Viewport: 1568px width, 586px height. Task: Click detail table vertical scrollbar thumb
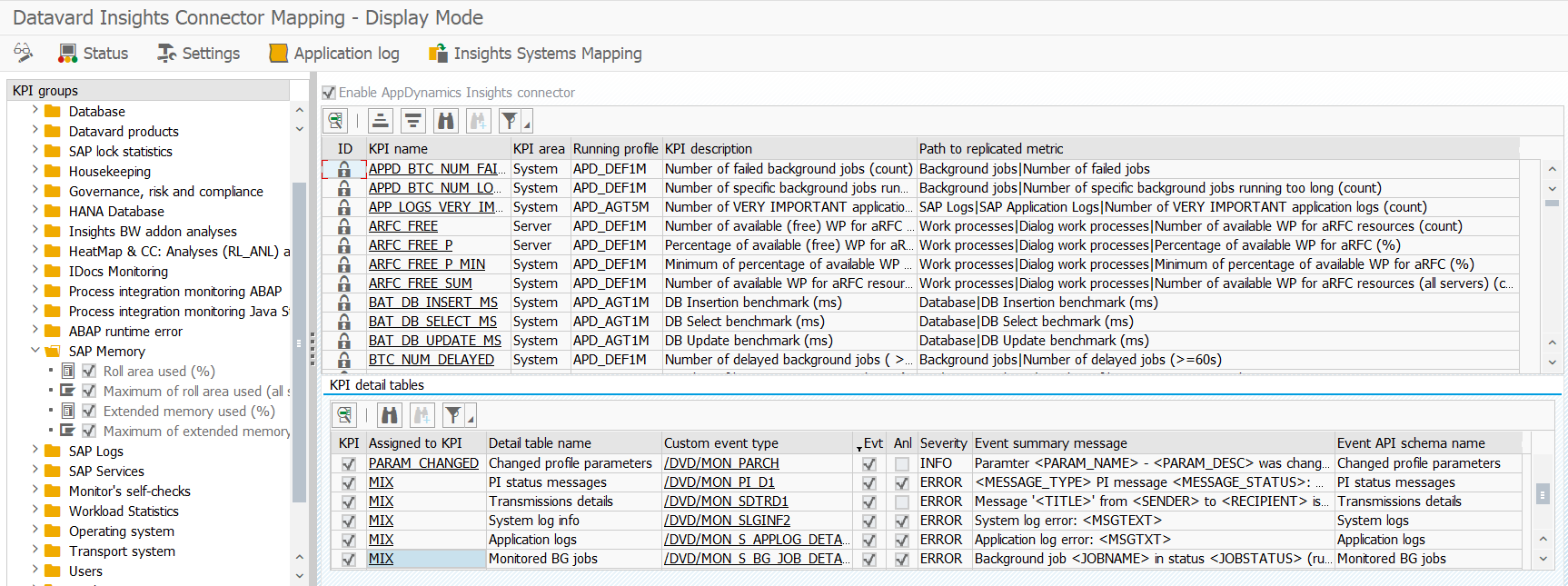[1543, 493]
